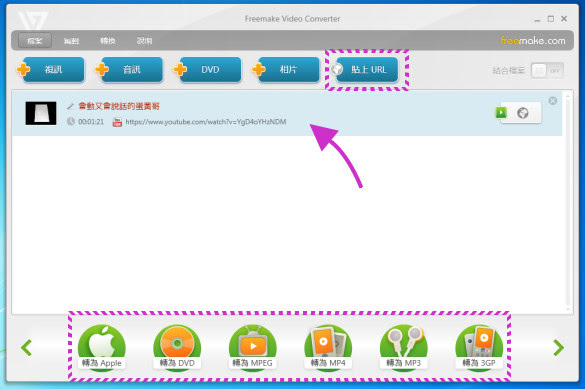
Task: Play the listed video with green button
Action: tap(501, 112)
